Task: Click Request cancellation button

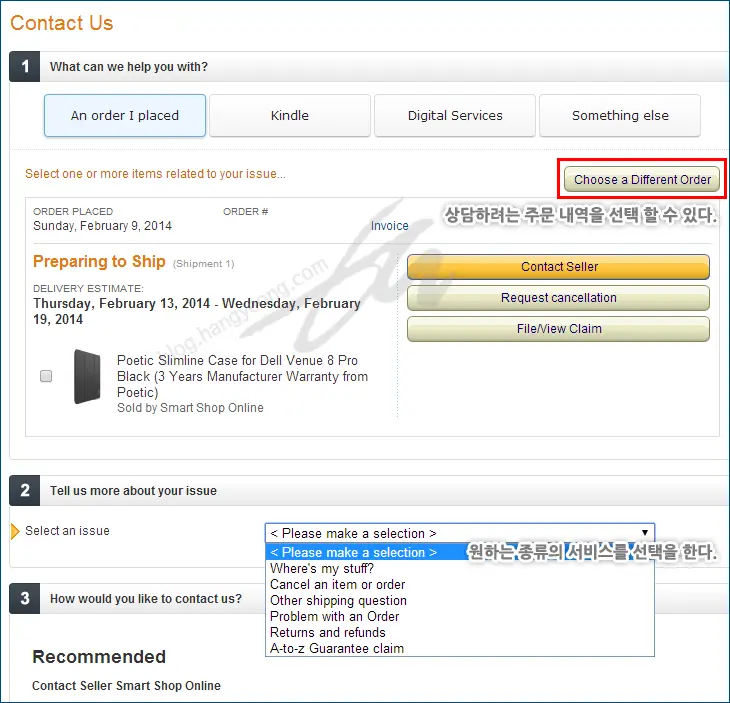Action: tap(558, 298)
